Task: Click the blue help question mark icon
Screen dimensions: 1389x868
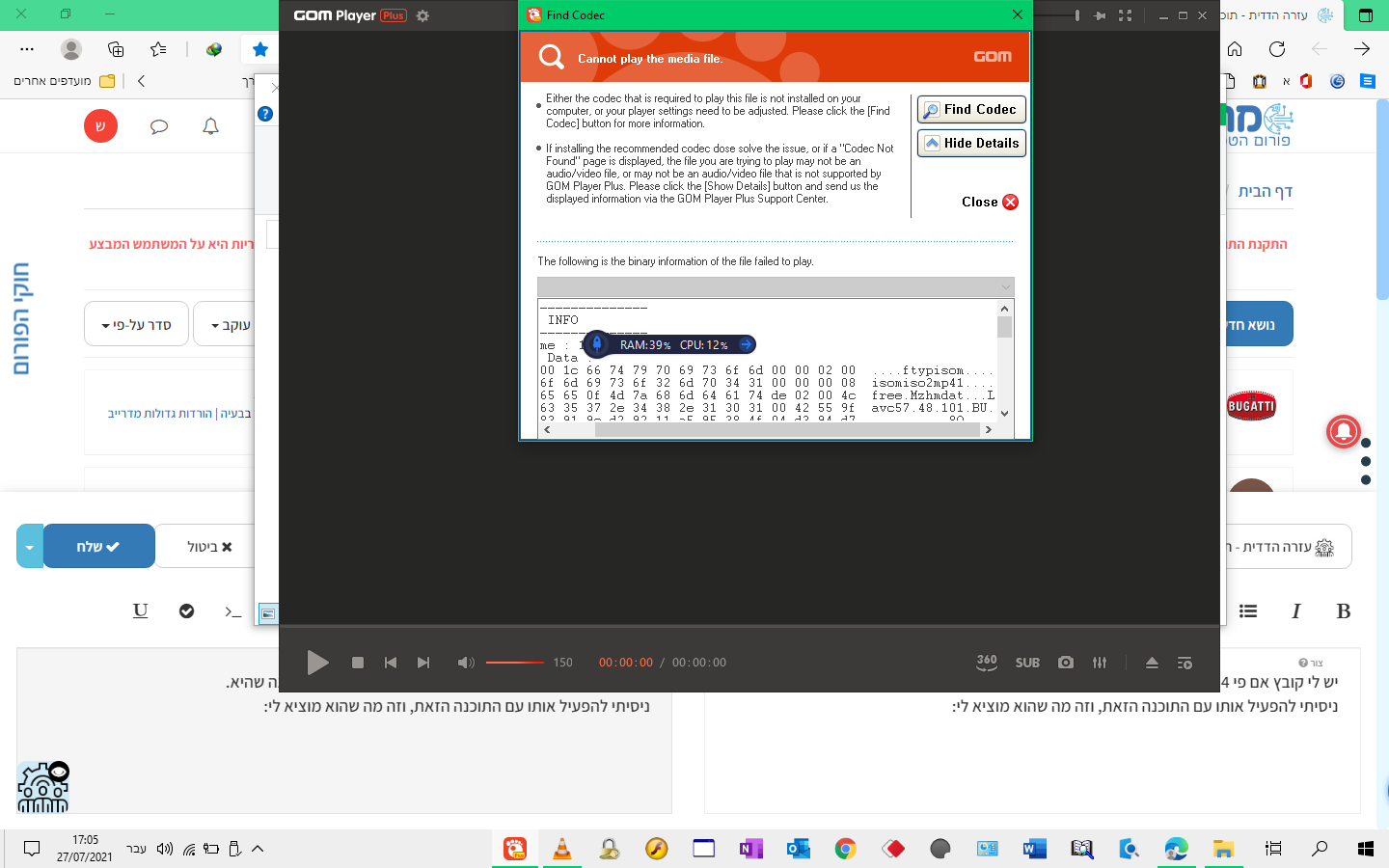Action: coord(265,114)
